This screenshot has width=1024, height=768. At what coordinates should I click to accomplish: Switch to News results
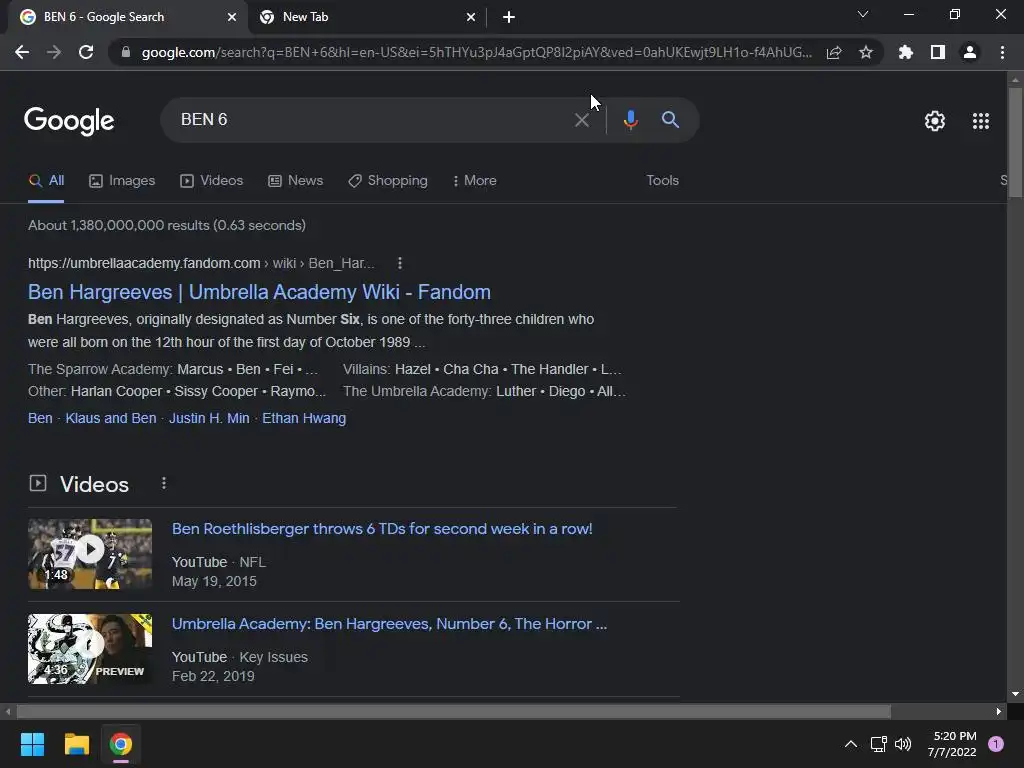pyautogui.click(x=295, y=180)
